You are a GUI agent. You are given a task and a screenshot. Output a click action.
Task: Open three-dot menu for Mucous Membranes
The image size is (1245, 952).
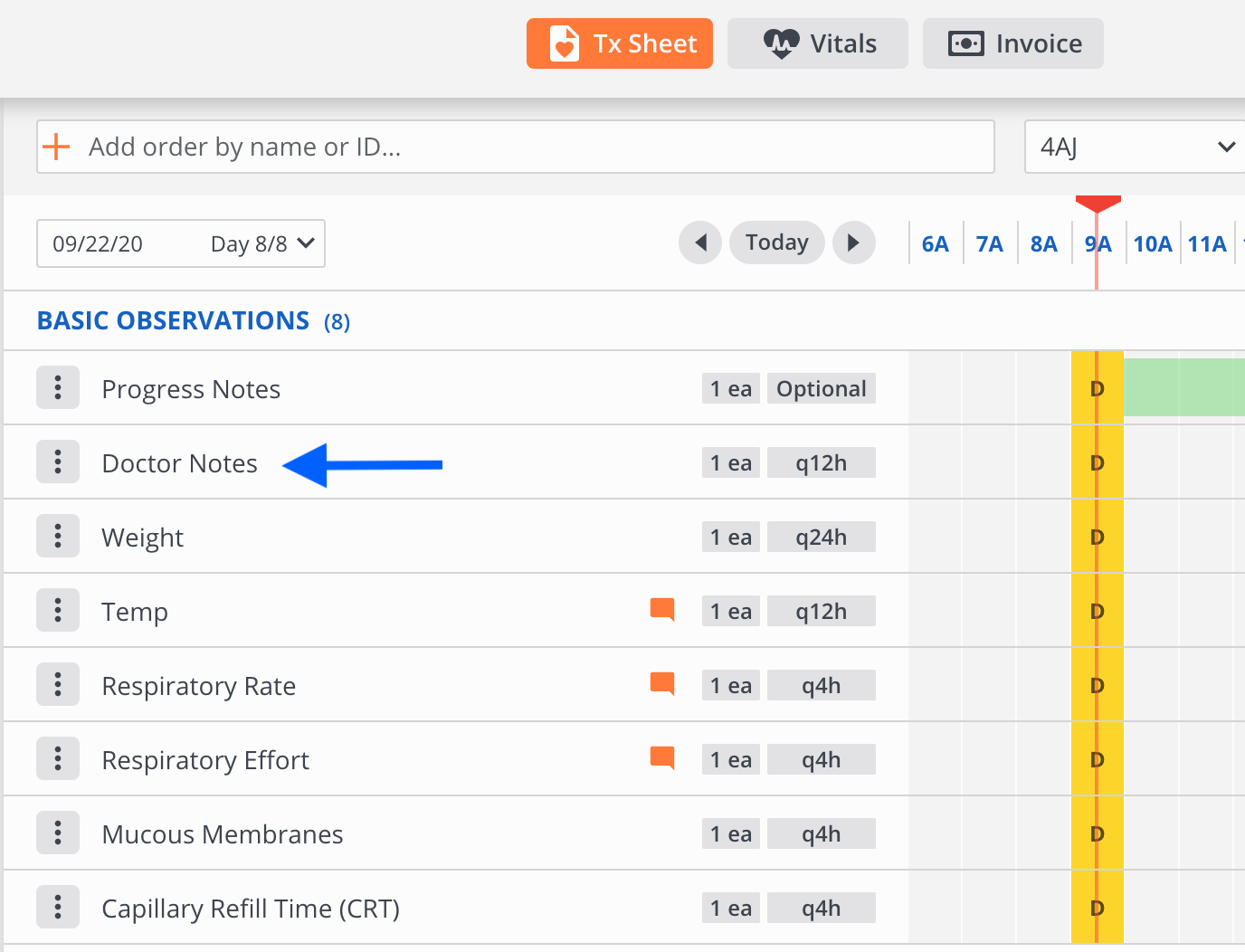tap(58, 833)
